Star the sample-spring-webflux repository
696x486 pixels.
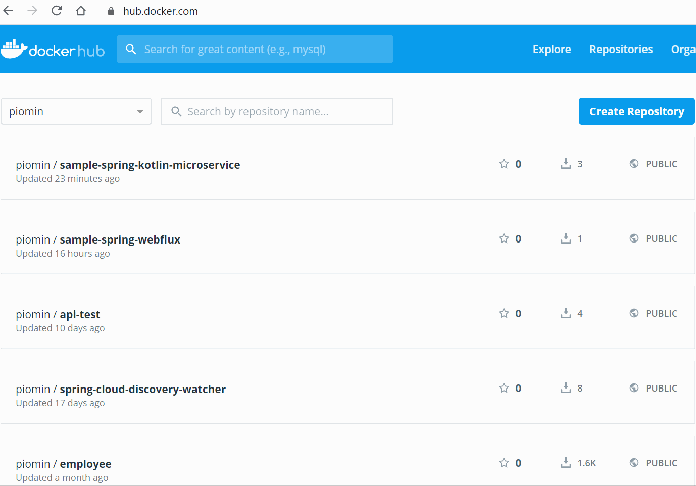pos(504,238)
